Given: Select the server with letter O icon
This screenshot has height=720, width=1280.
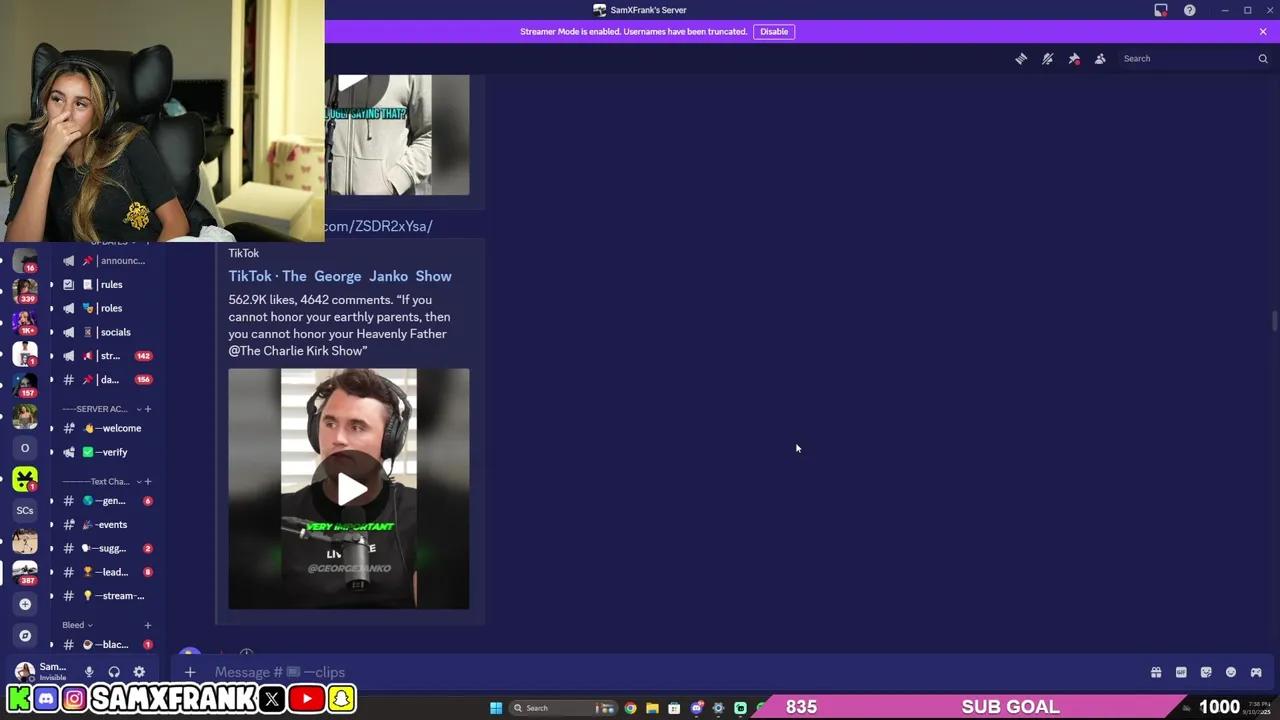Looking at the screenshot, I should click(25, 448).
